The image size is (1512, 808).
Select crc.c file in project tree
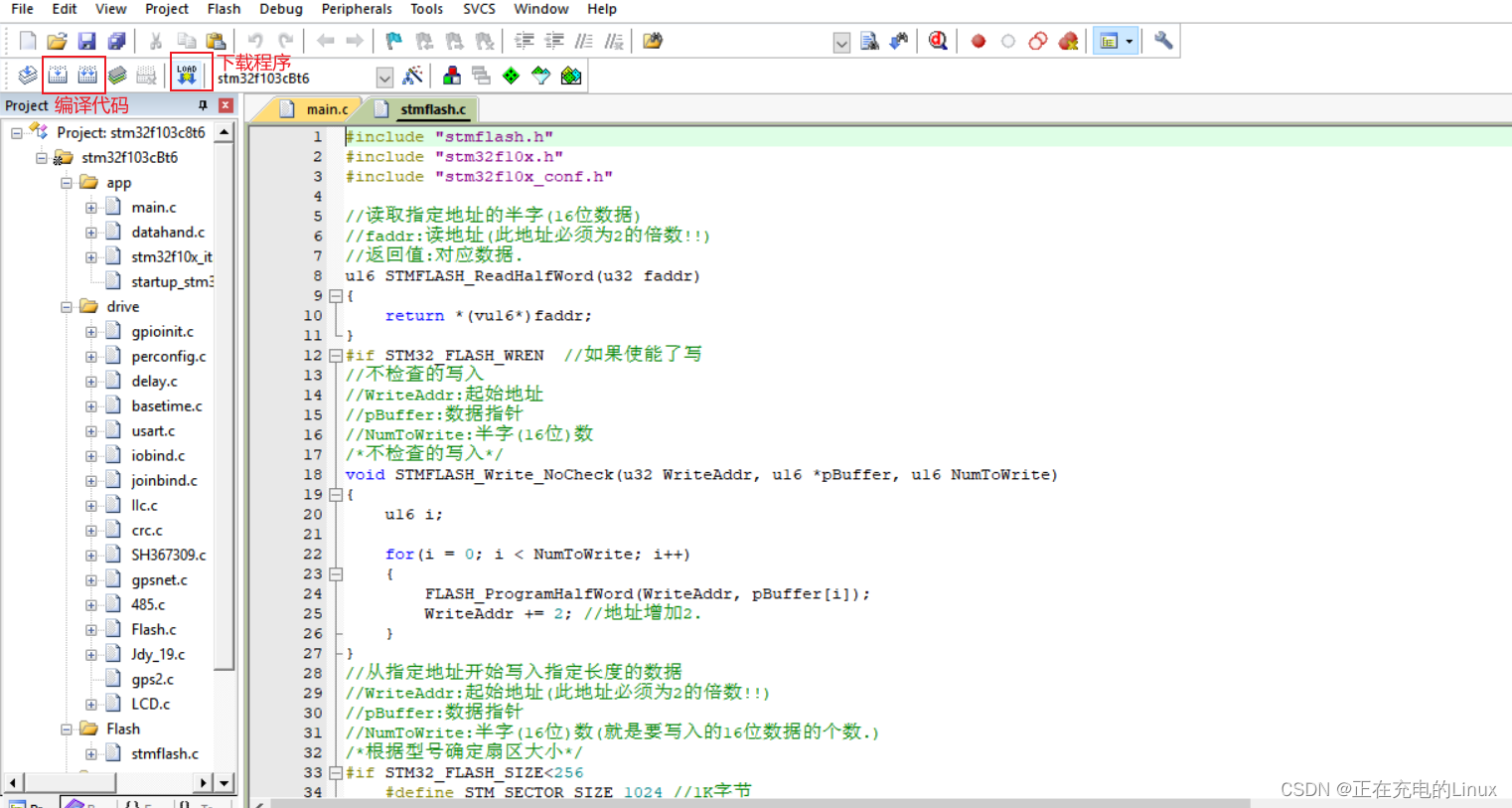point(146,531)
